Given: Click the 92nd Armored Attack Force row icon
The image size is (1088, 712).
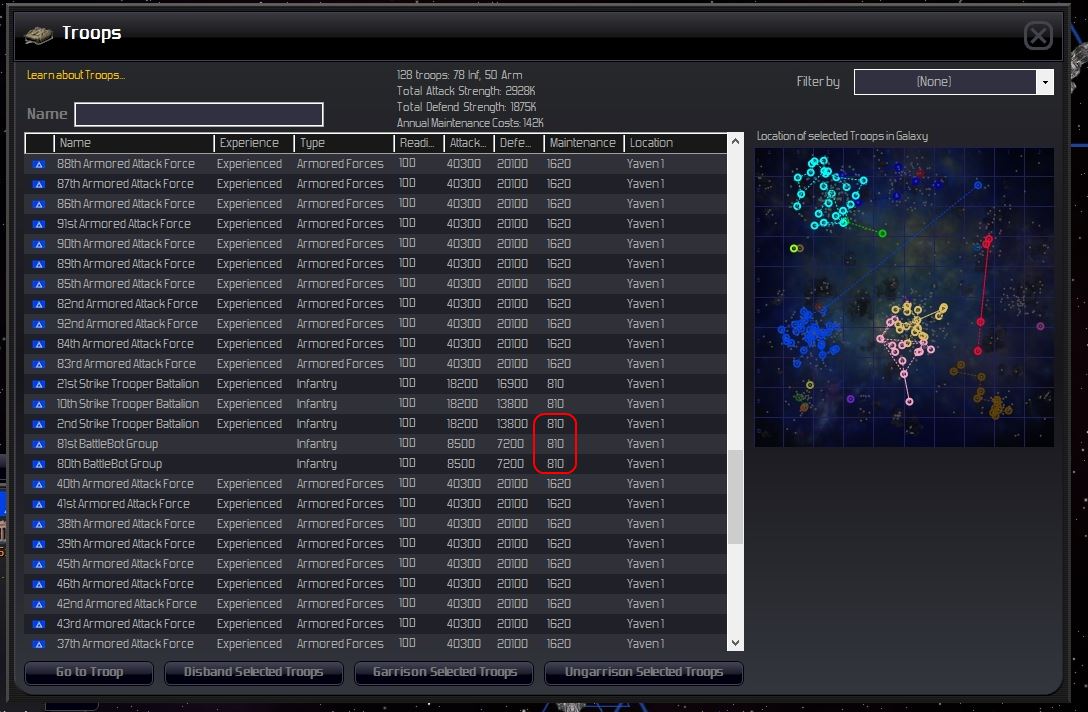Looking at the screenshot, I should tap(39, 324).
